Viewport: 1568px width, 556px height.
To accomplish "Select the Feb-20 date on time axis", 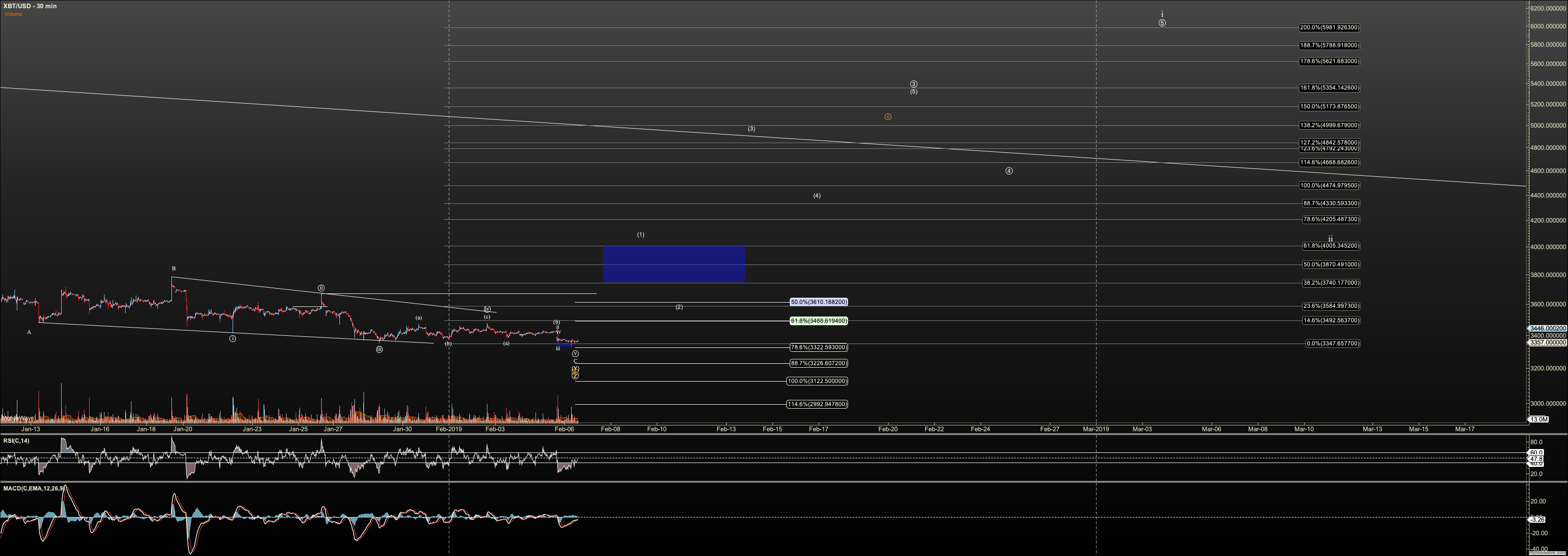I will [x=888, y=429].
